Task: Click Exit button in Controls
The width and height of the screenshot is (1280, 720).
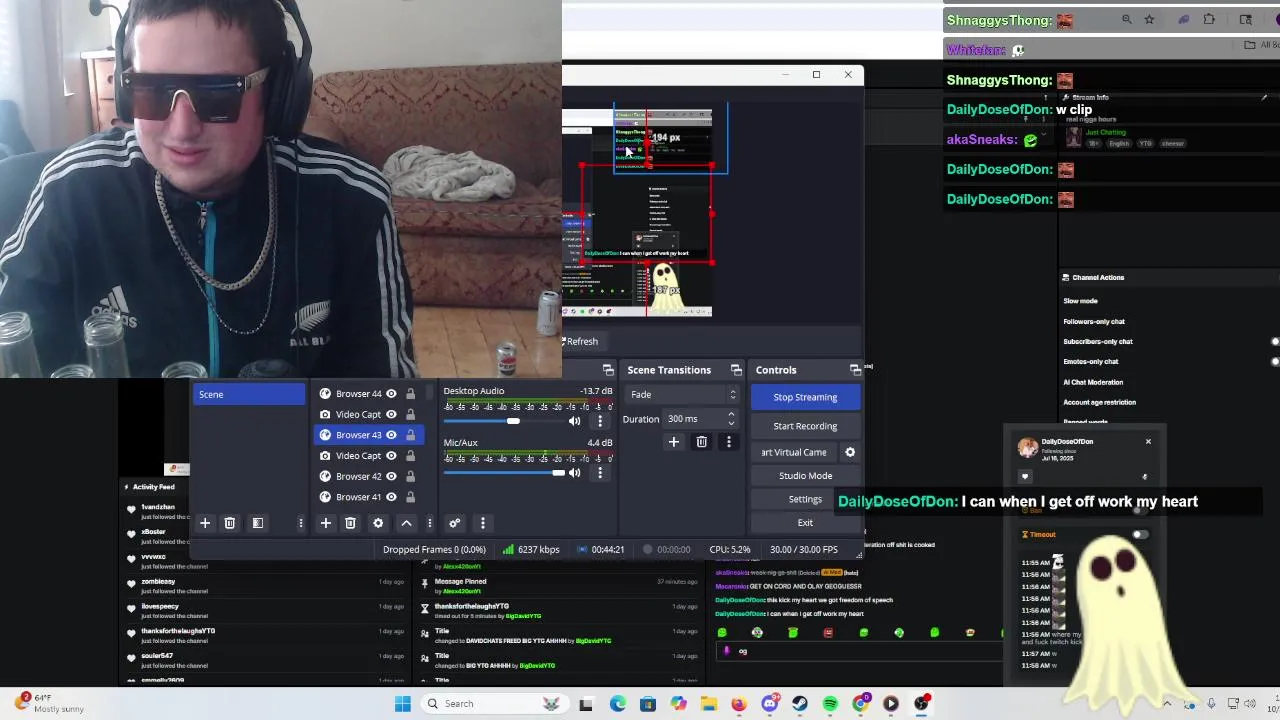Action: click(x=805, y=523)
